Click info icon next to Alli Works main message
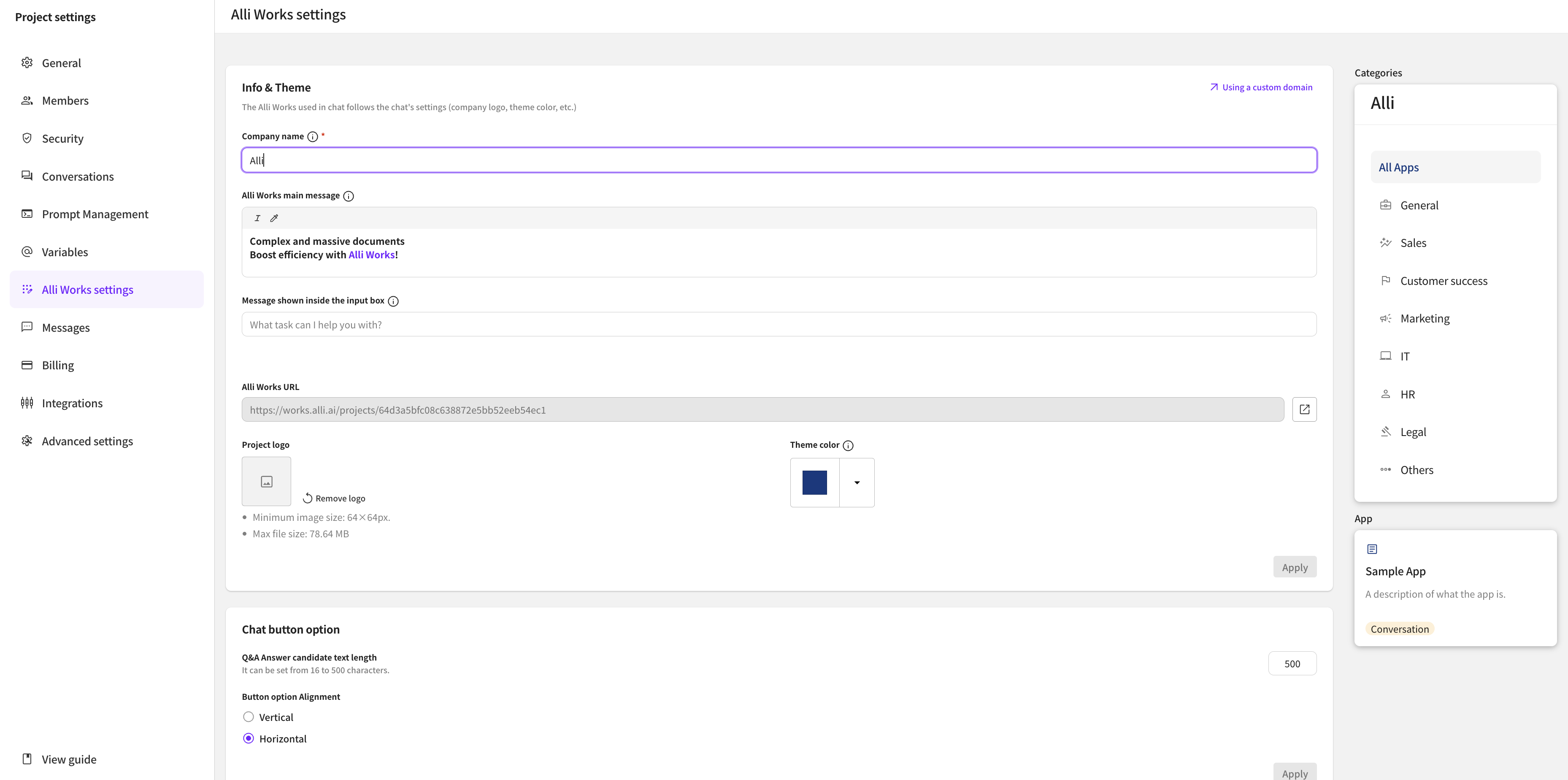Viewport: 1568px width, 780px height. click(348, 196)
